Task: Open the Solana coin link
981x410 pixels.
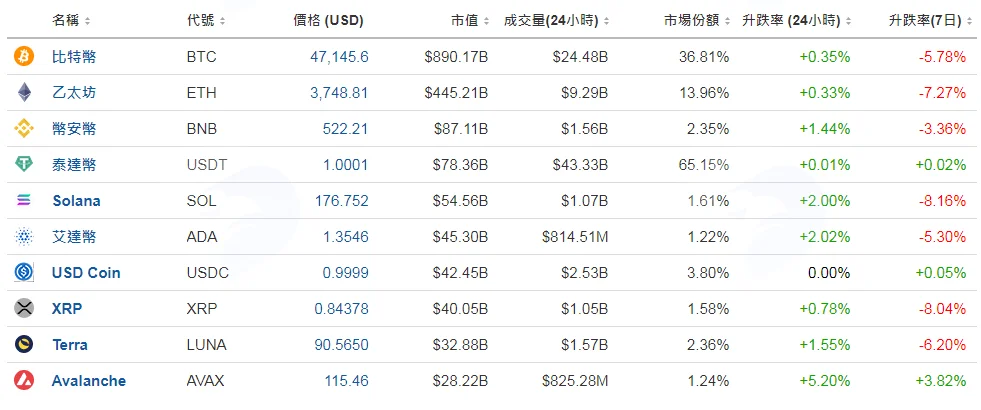Action: click(x=76, y=201)
